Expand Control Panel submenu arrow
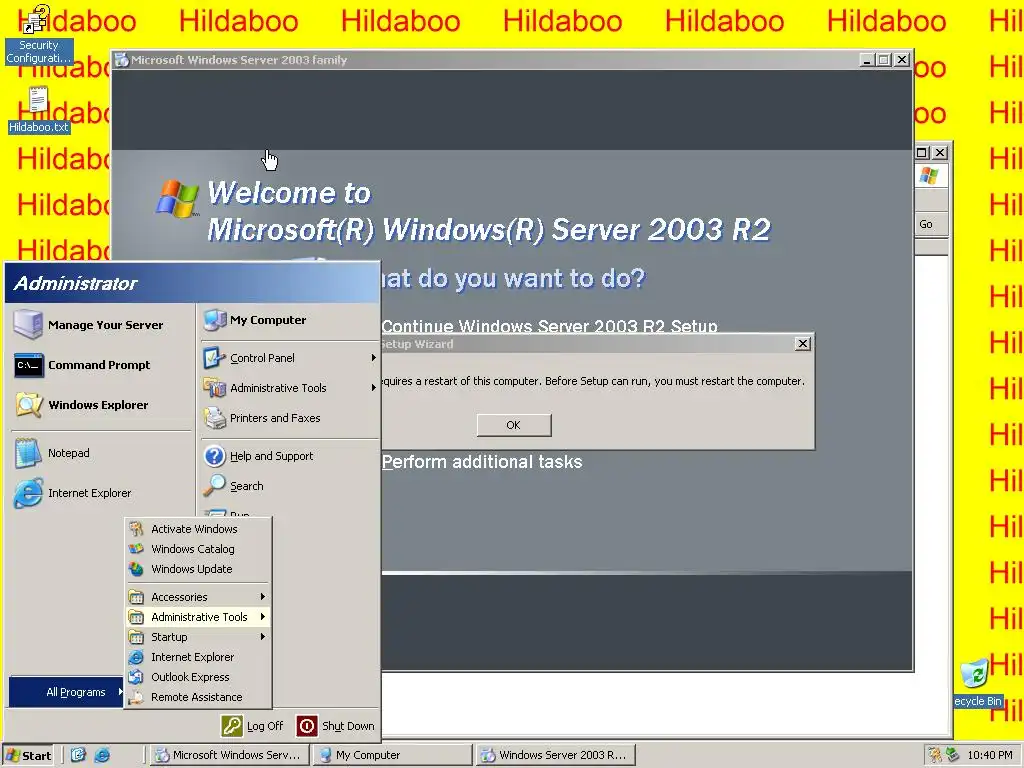1024x768 pixels. (374, 358)
